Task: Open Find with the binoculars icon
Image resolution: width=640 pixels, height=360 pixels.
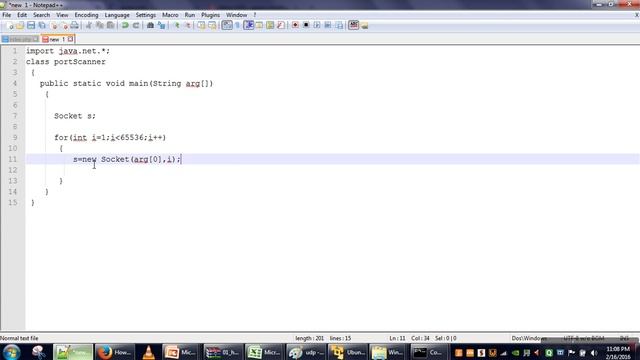Action: tap(150, 25)
